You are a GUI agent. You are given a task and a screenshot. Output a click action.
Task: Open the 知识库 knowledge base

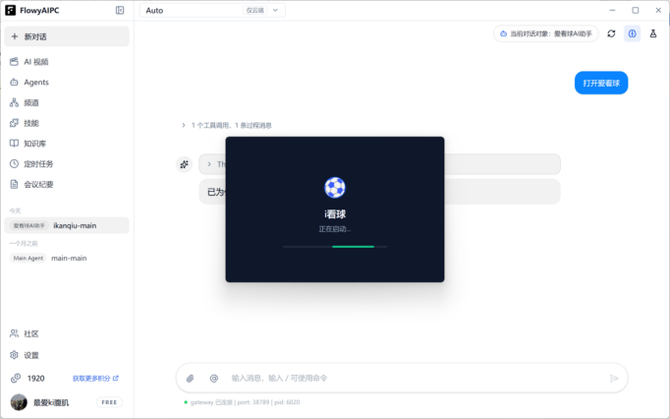[67, 144]
